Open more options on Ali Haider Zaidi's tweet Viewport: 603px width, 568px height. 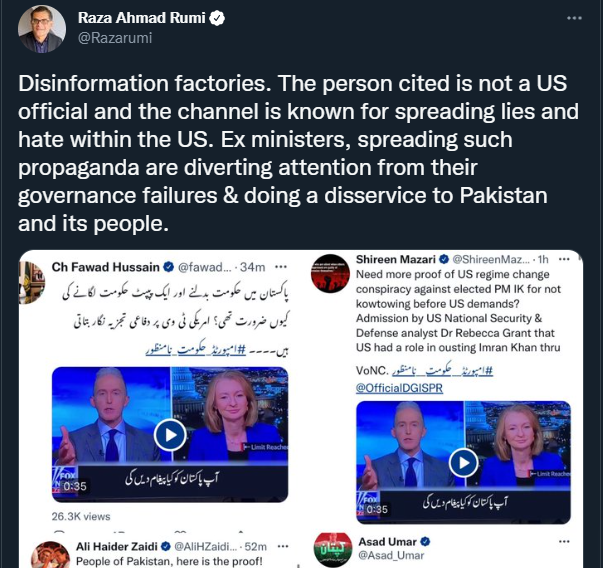[x=283, y=546]
